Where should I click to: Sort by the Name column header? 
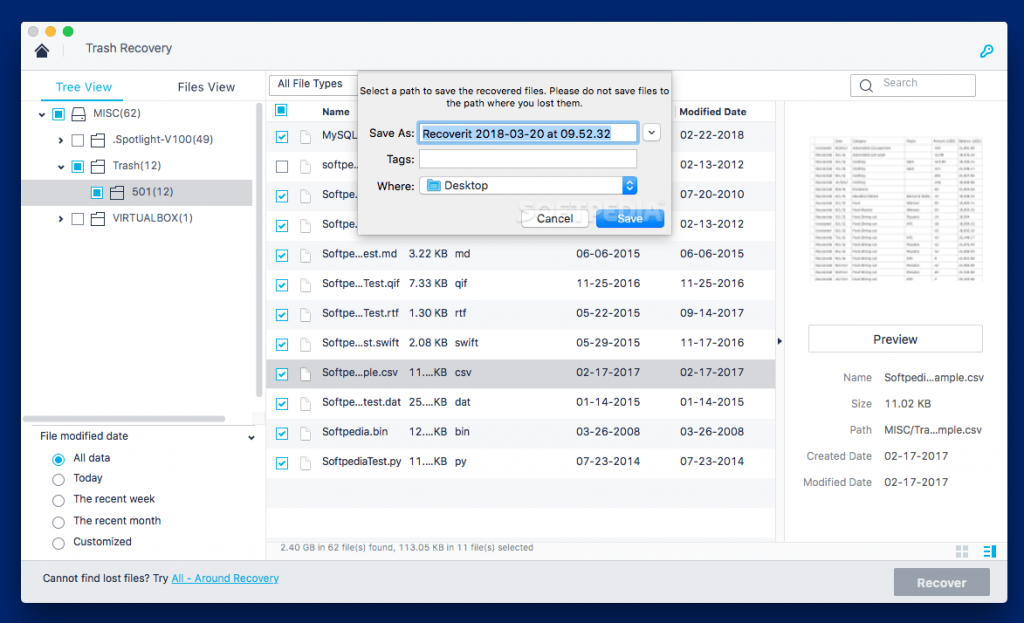click(336, 112)
